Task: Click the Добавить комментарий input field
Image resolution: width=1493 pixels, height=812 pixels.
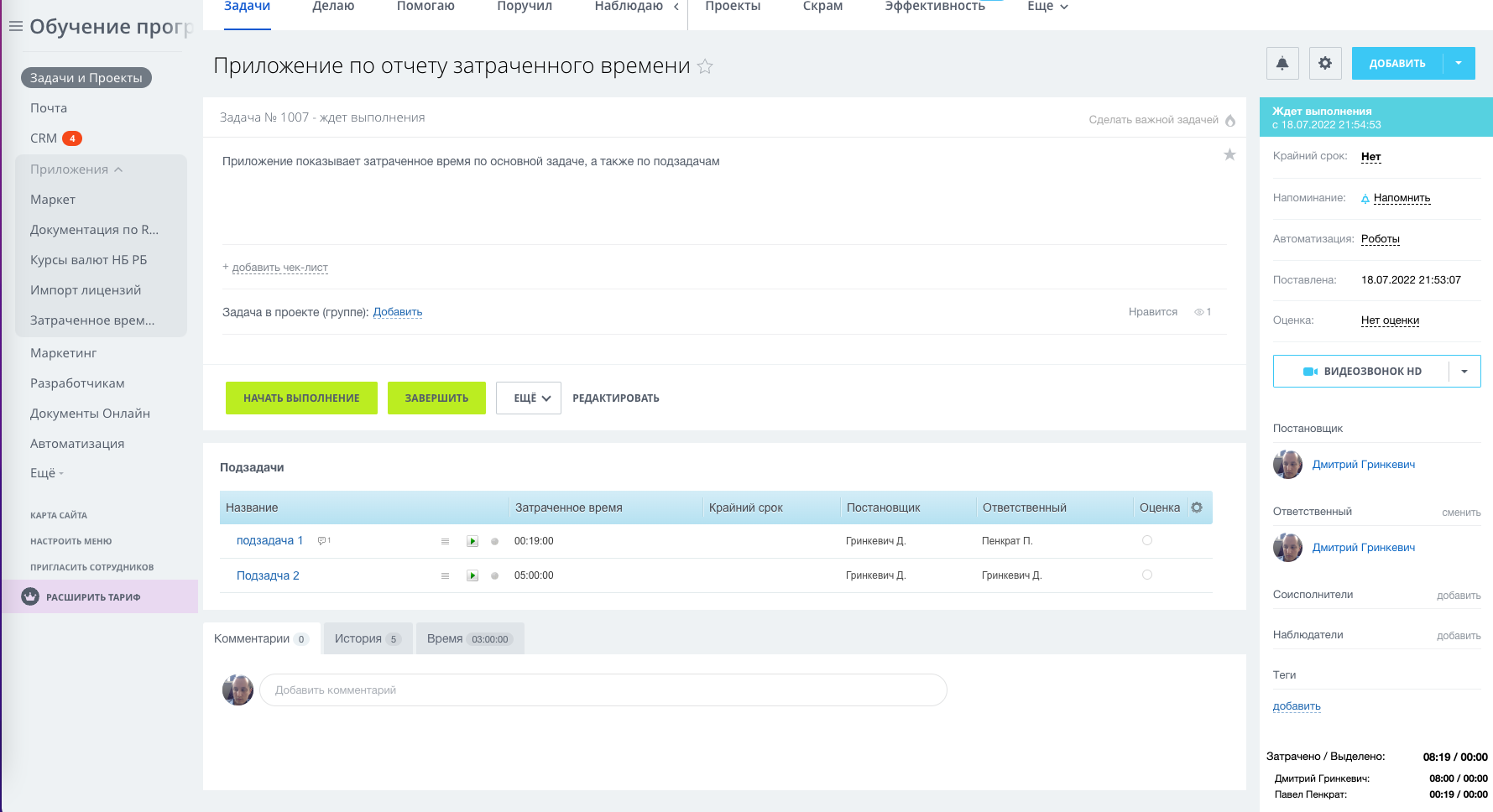Action: point(603,690)
